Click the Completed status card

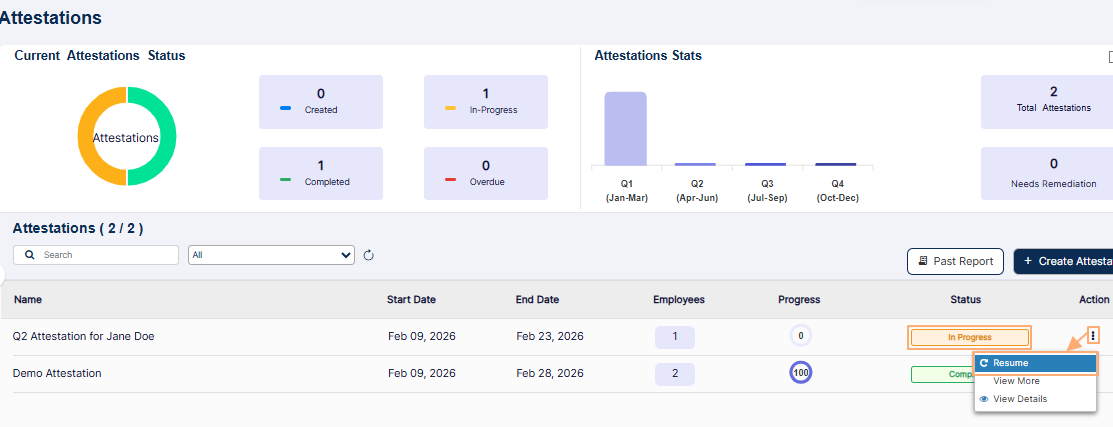320,173
